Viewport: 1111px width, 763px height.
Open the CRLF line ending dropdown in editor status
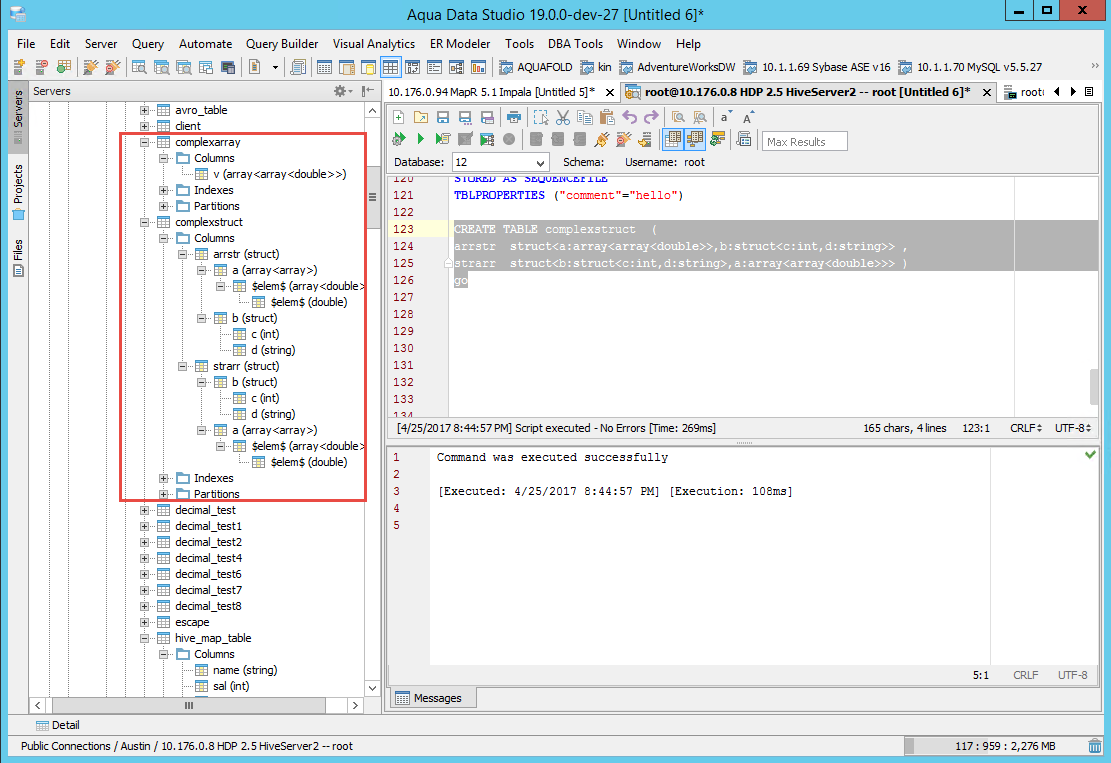coord(1025,428)
